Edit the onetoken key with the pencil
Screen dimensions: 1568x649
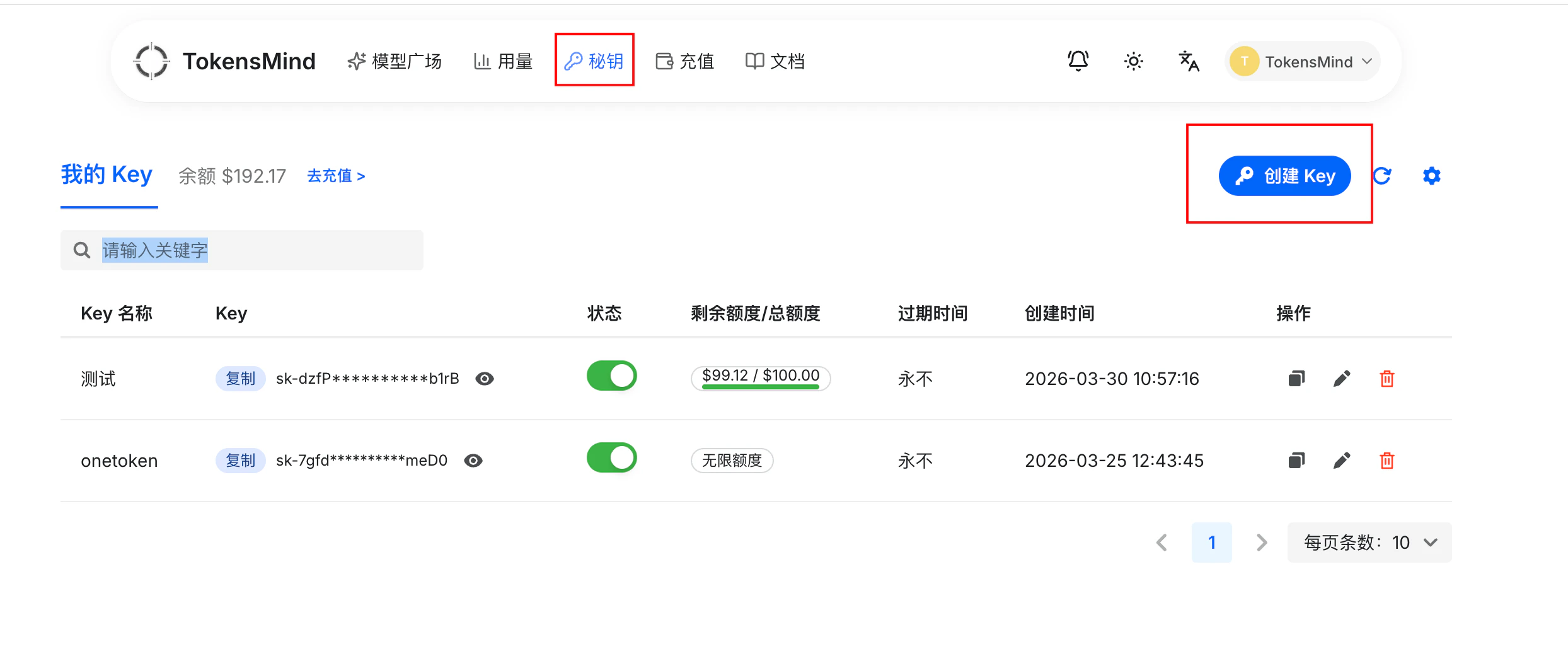tap(1342, 461)
